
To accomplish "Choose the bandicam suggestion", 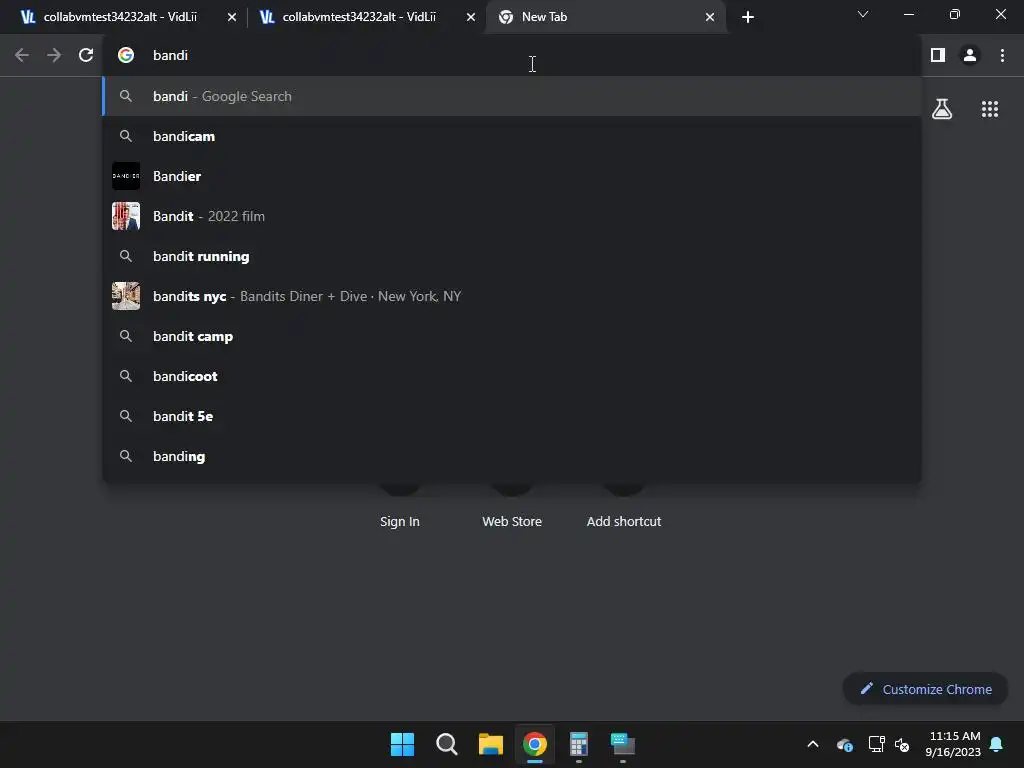I will point(512,136).
